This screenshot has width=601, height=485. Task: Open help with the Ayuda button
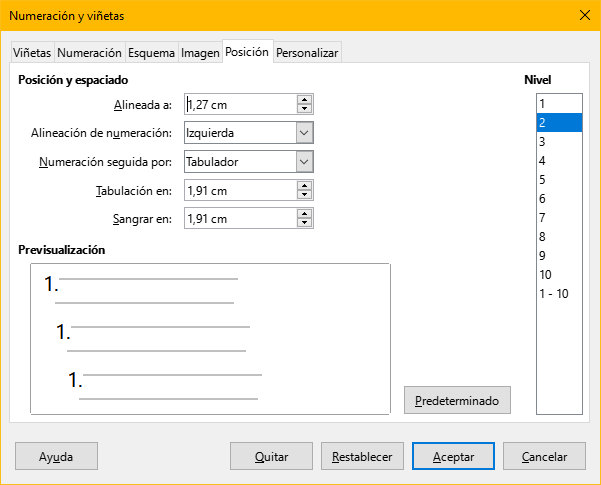[56, 456]
